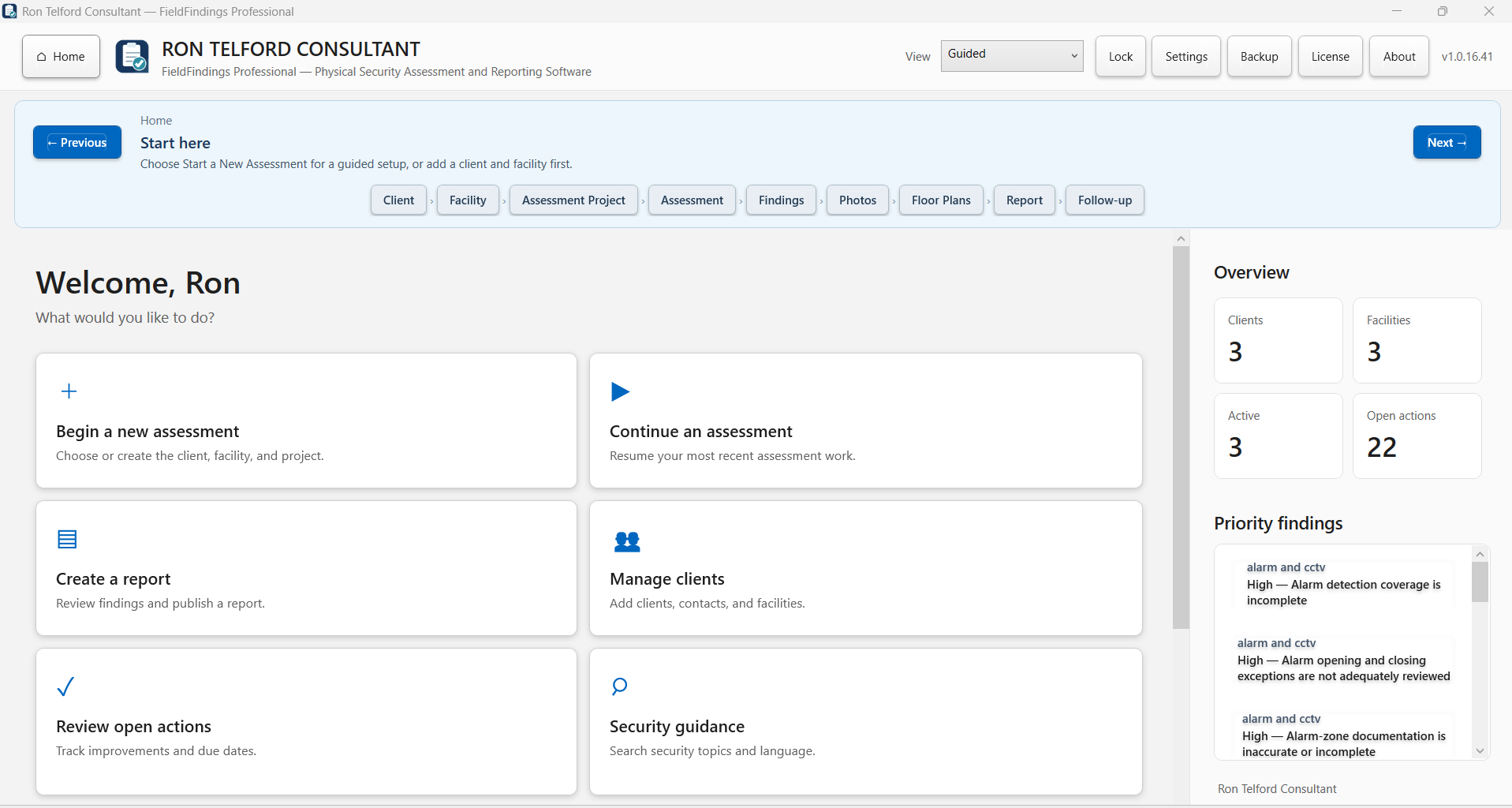Click the plus icon on Begin a new assessment

(x=69, y=391)
